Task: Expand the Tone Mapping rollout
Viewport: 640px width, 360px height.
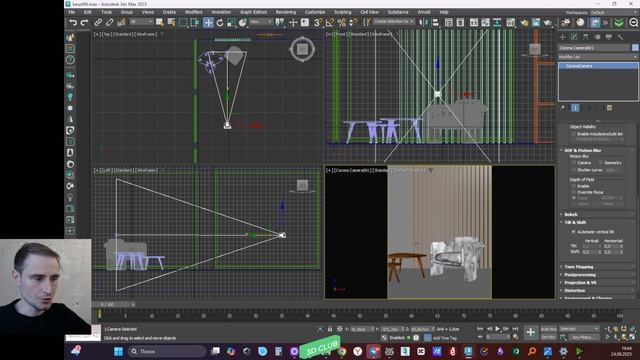Action: click(x=578, y=267)
